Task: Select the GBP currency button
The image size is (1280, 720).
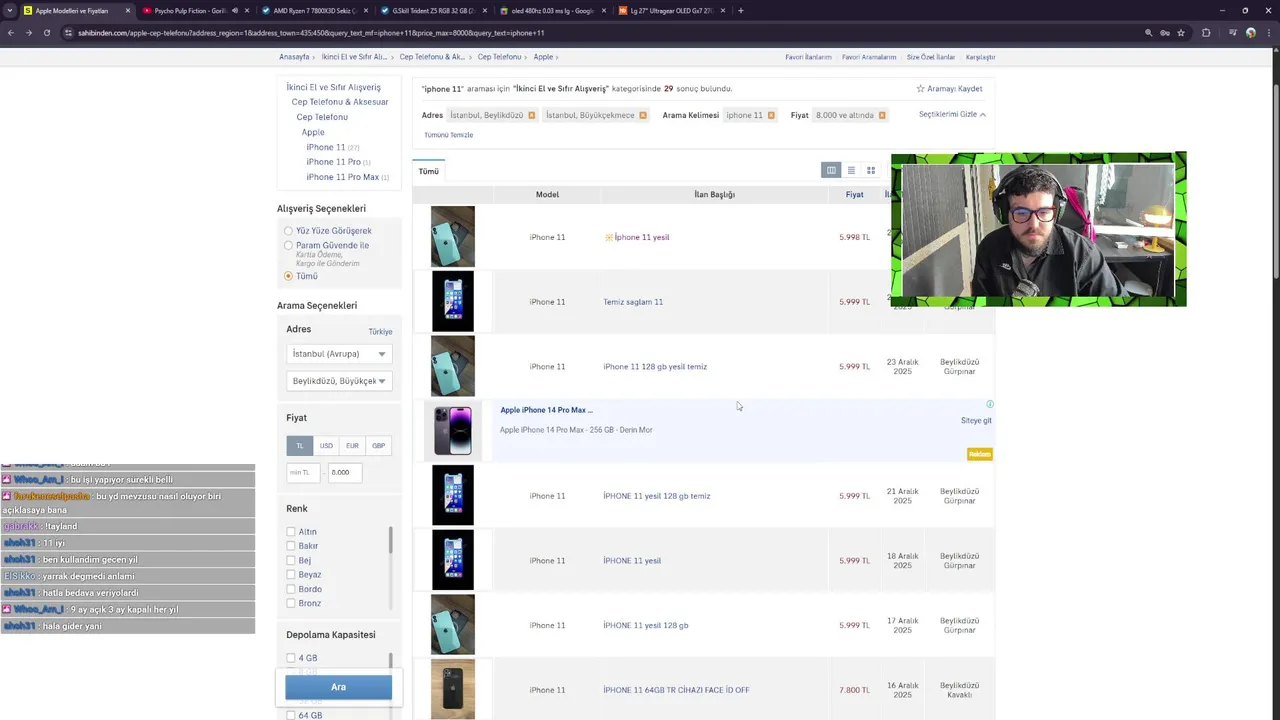Action: click(378, 445)
